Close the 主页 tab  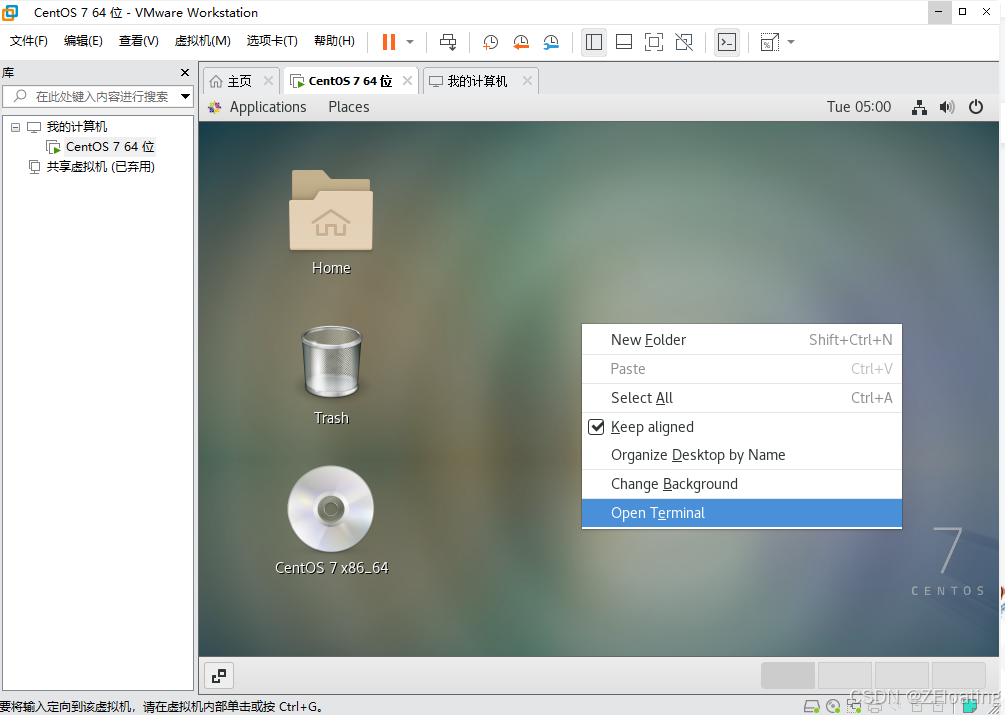point(269,81)
